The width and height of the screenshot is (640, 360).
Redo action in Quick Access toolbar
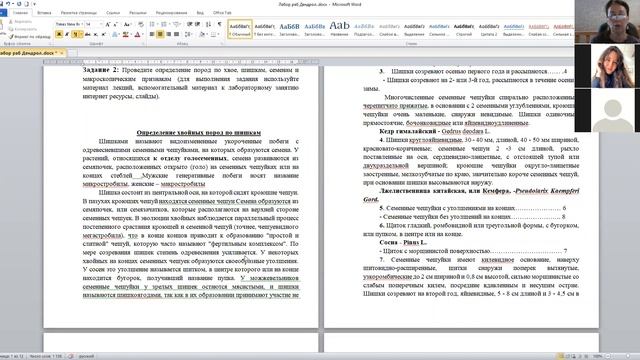pos(19,4)
